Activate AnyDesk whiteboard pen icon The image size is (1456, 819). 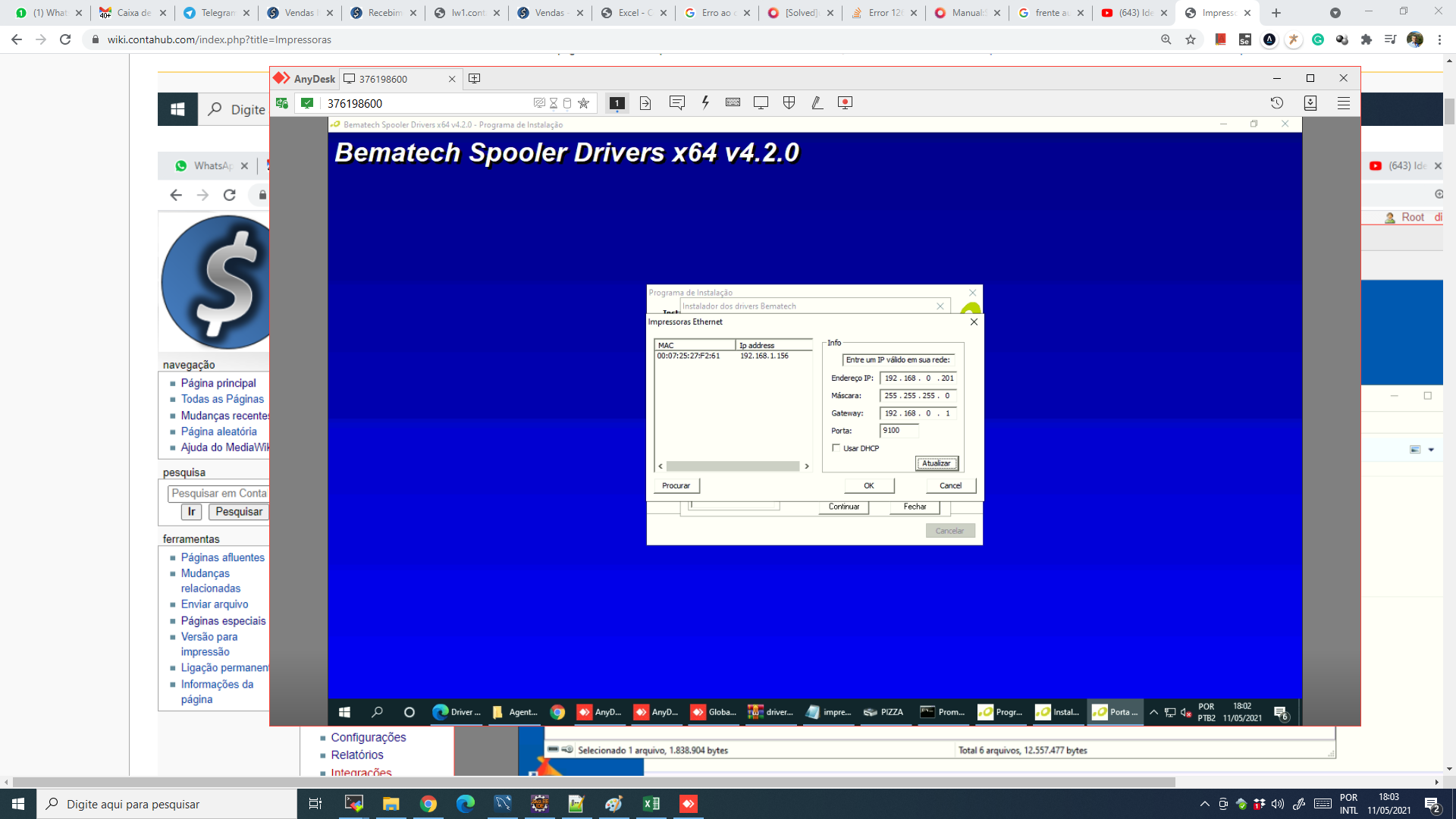click(x=817, y=103)
